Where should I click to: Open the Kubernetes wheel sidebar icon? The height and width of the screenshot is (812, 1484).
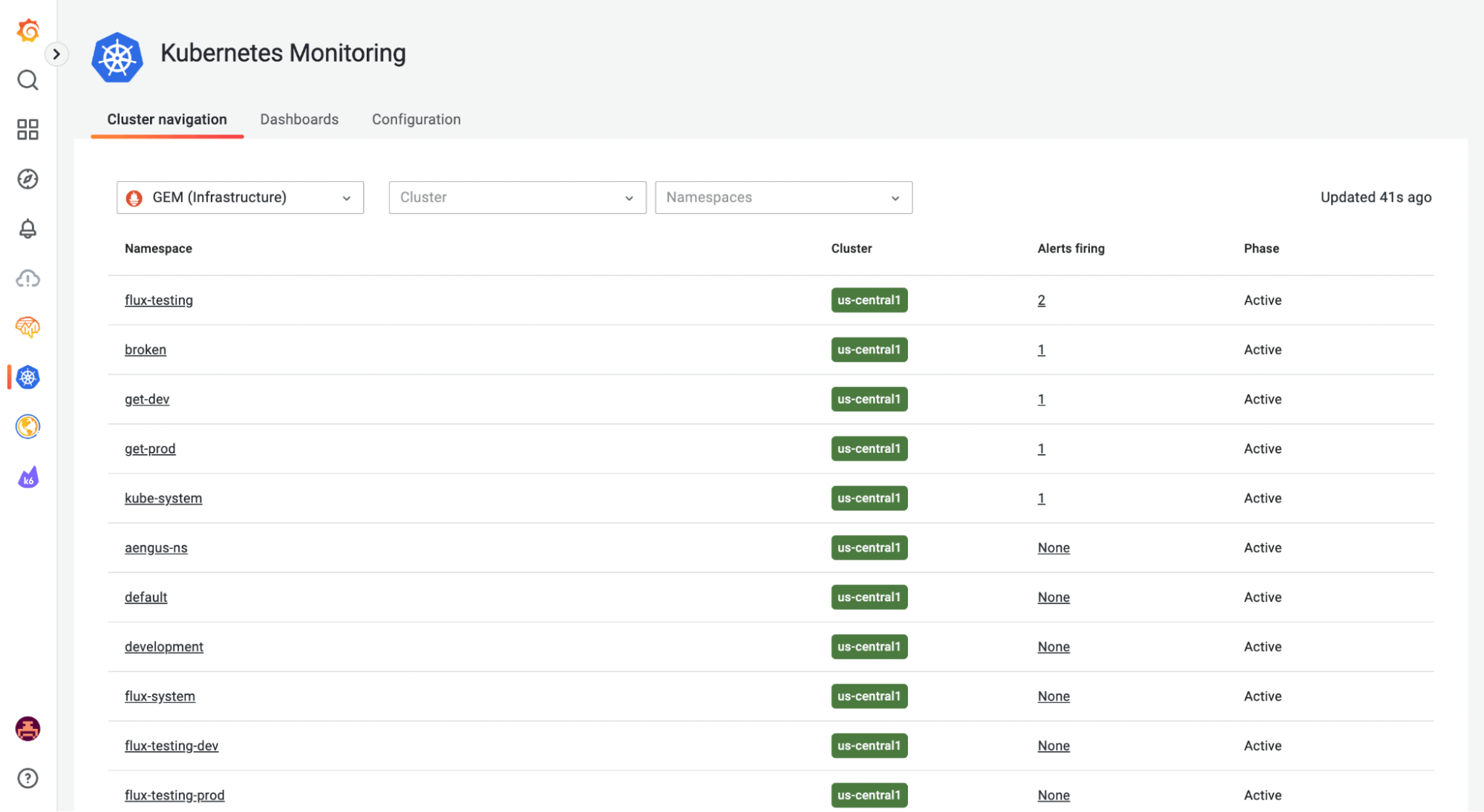(27, 377)
